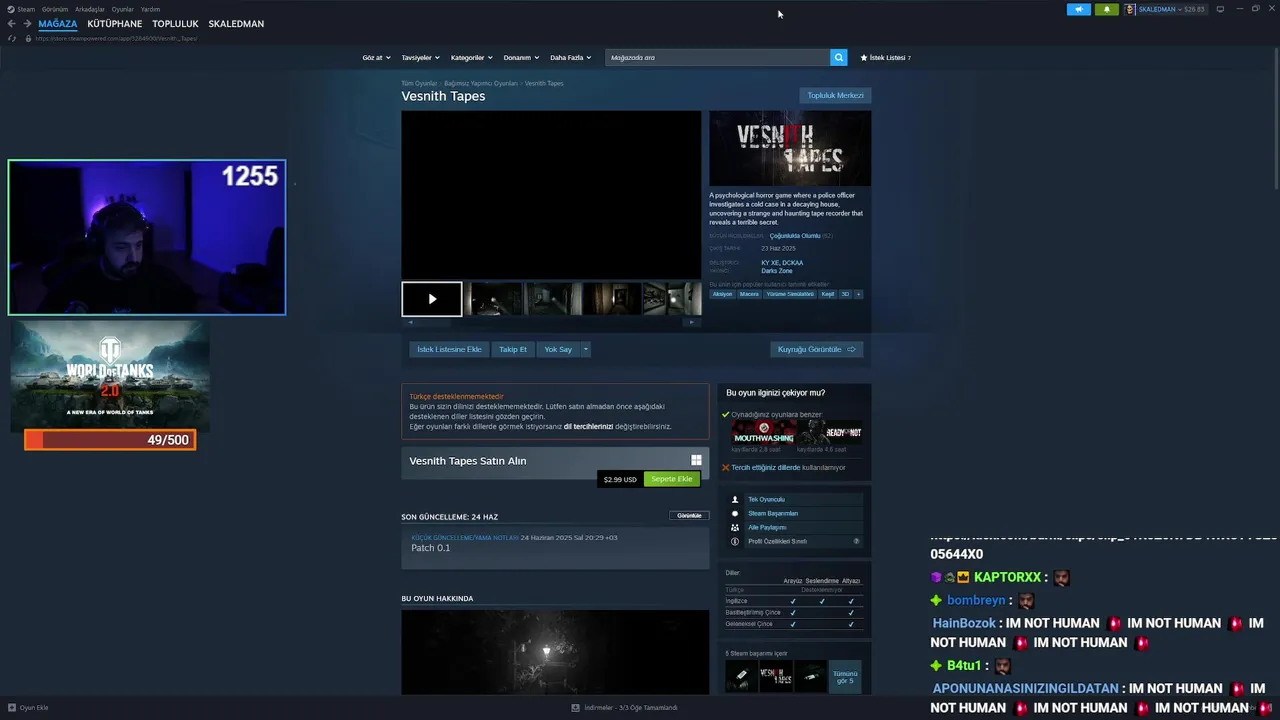Click the Vesnith Tapes logo achievement icon
Image resolution: width=1280 pixels, height=720 pixels.
(776, 676)
